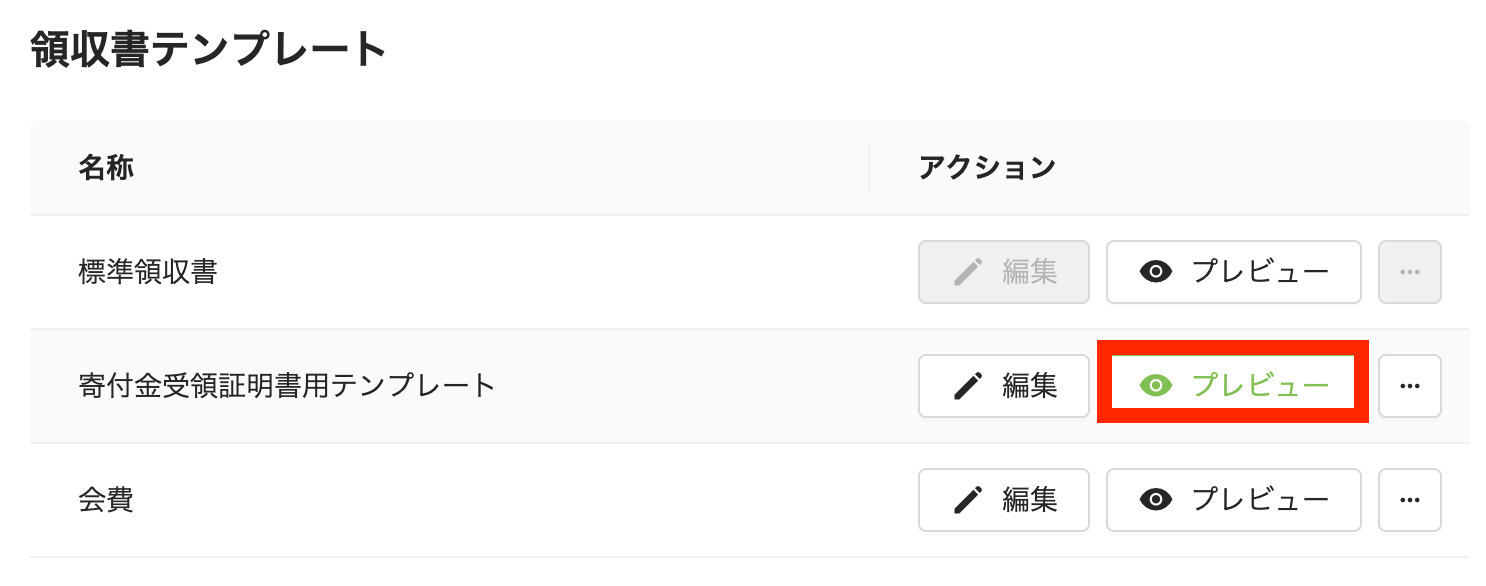Viewport: 1486px width, 586px height.
Task: Select the 名称 column header
Action: (x=106, y=168)
